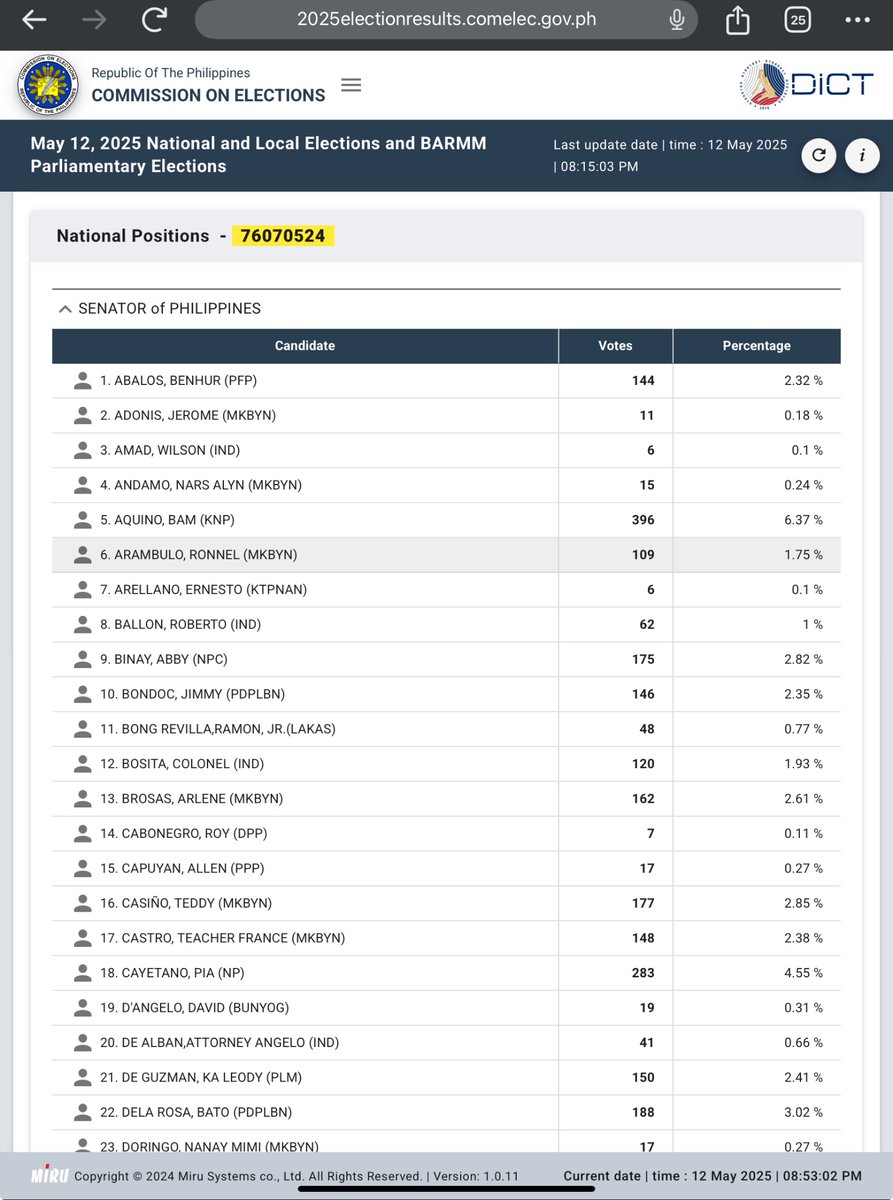Click the person icon beside BOSITA, COLONEL

coord(83,764)
